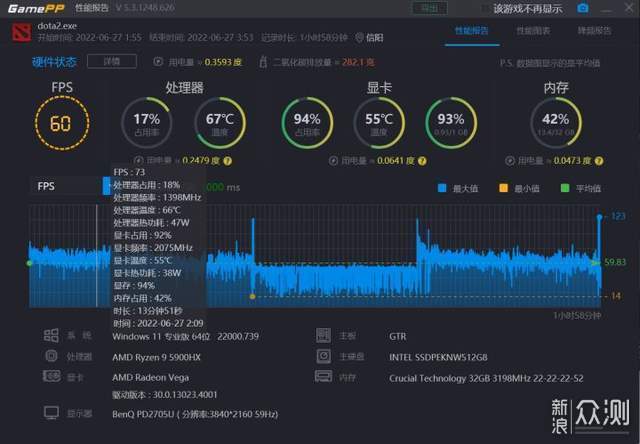Click the 0.3593 度 power value
Viewport: 640px width, 444px height.
[x=223, y=62]
